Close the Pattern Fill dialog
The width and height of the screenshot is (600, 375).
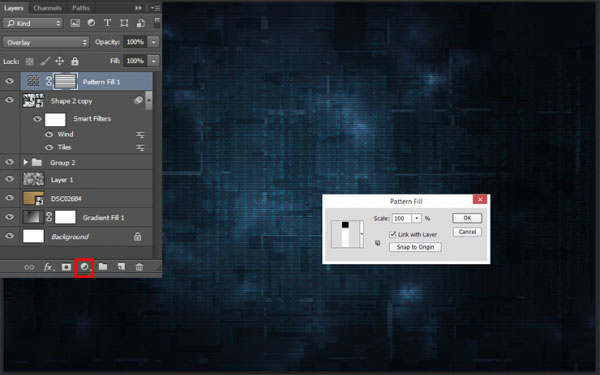(x=480, y=199)
